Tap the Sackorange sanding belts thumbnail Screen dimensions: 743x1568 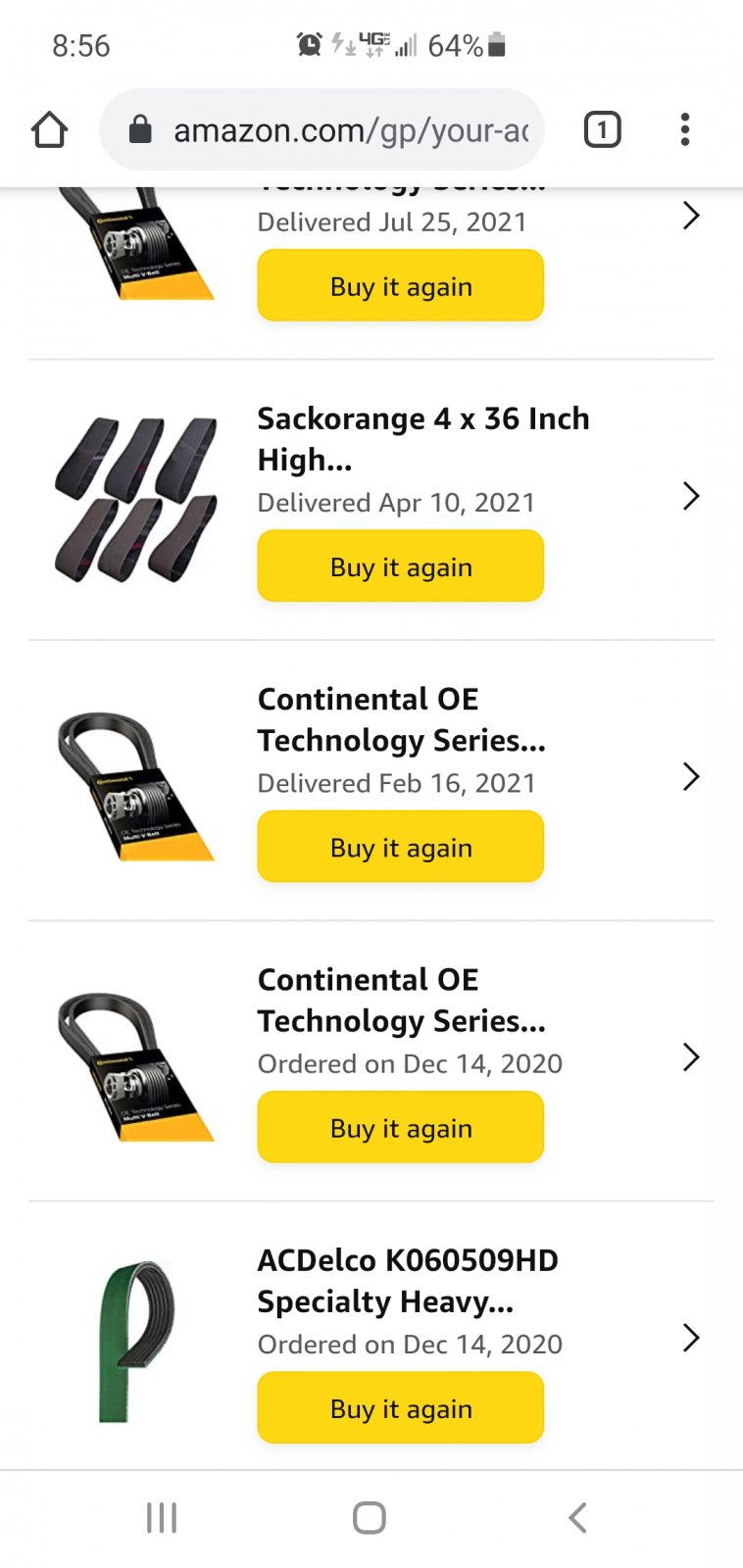click(x=136, y=500)
